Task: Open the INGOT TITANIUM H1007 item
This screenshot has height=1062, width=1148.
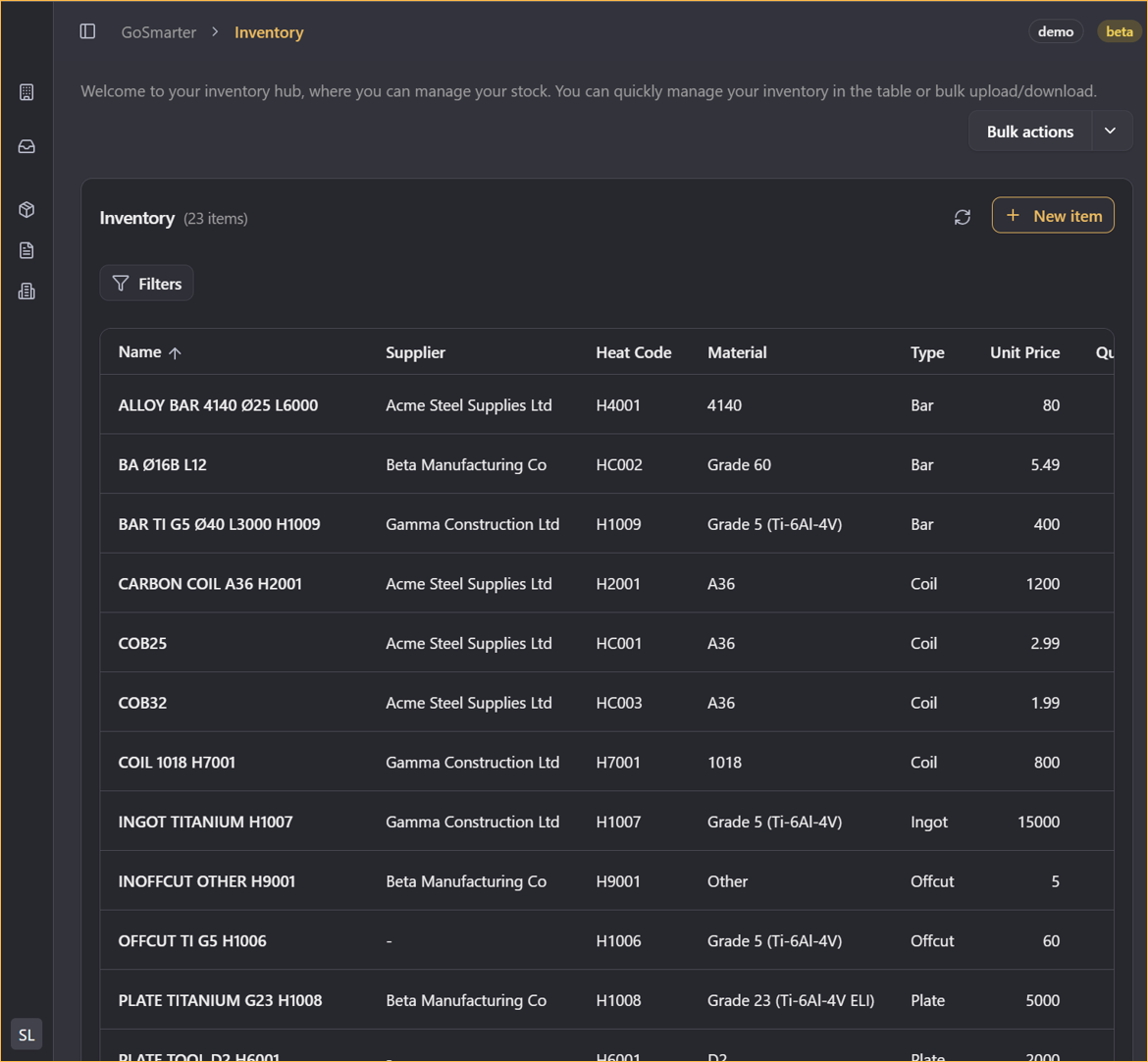Action: click(x=205, y=822)
